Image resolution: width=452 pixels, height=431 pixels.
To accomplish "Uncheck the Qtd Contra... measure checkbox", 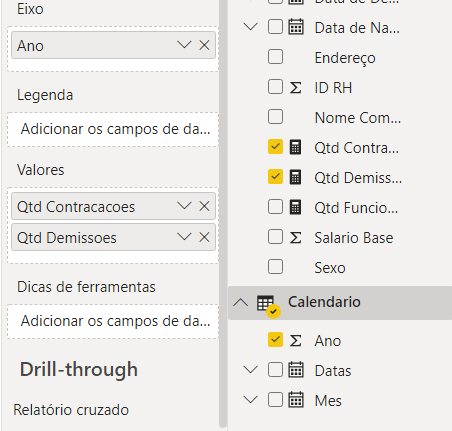I will [x=275, y=147].
